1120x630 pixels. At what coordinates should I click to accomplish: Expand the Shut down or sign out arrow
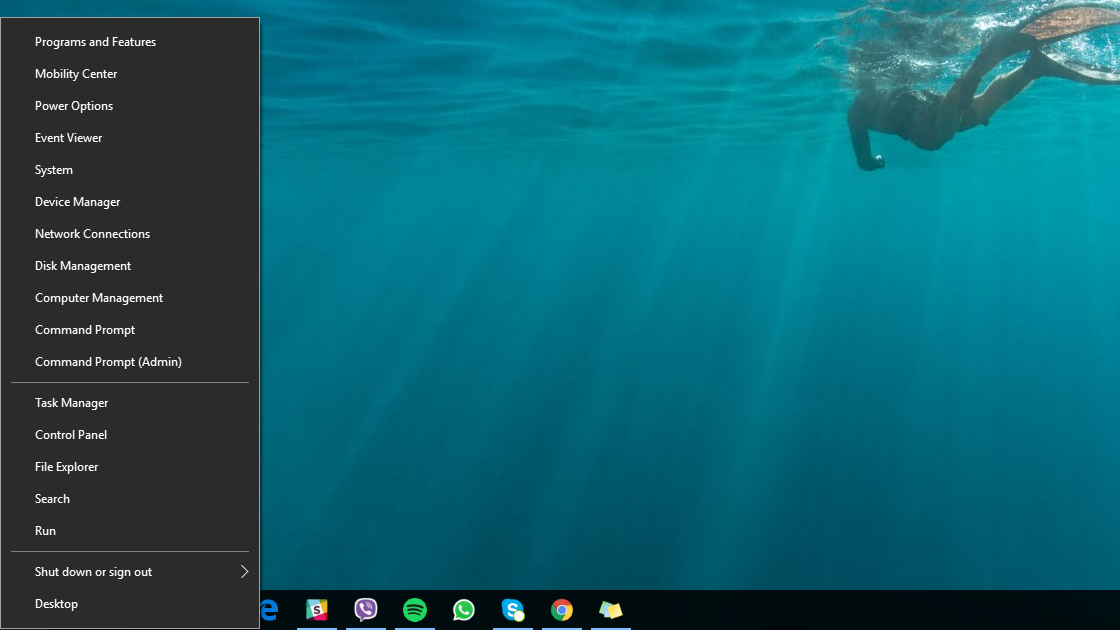point(243,572)
